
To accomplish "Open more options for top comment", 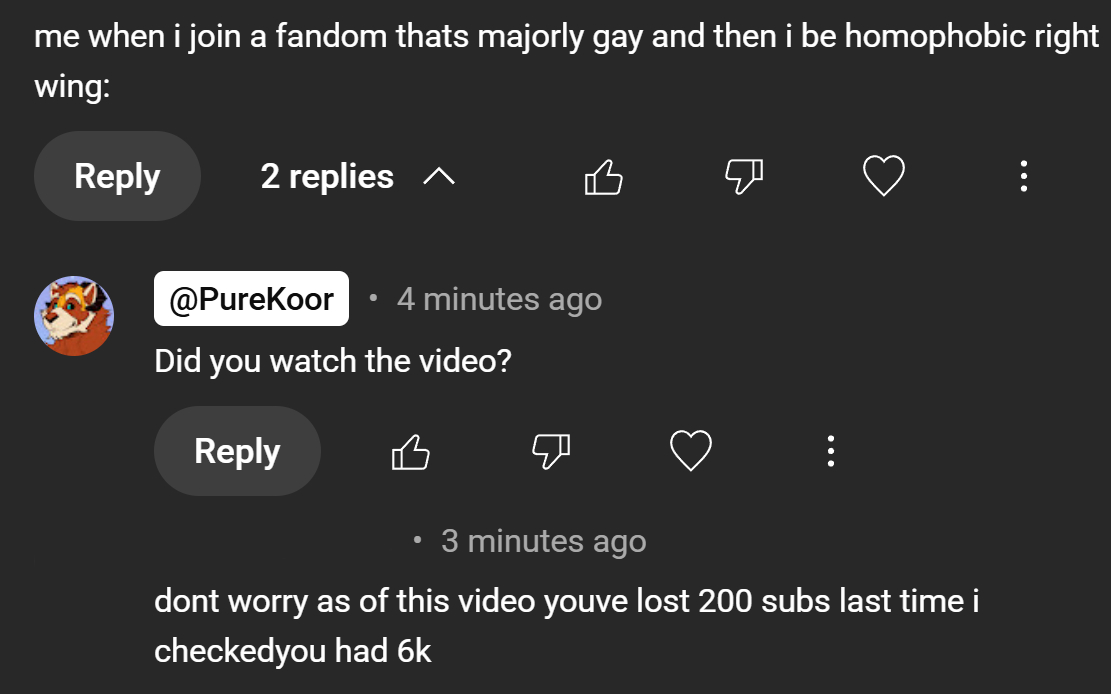I will coord(1023,176).
